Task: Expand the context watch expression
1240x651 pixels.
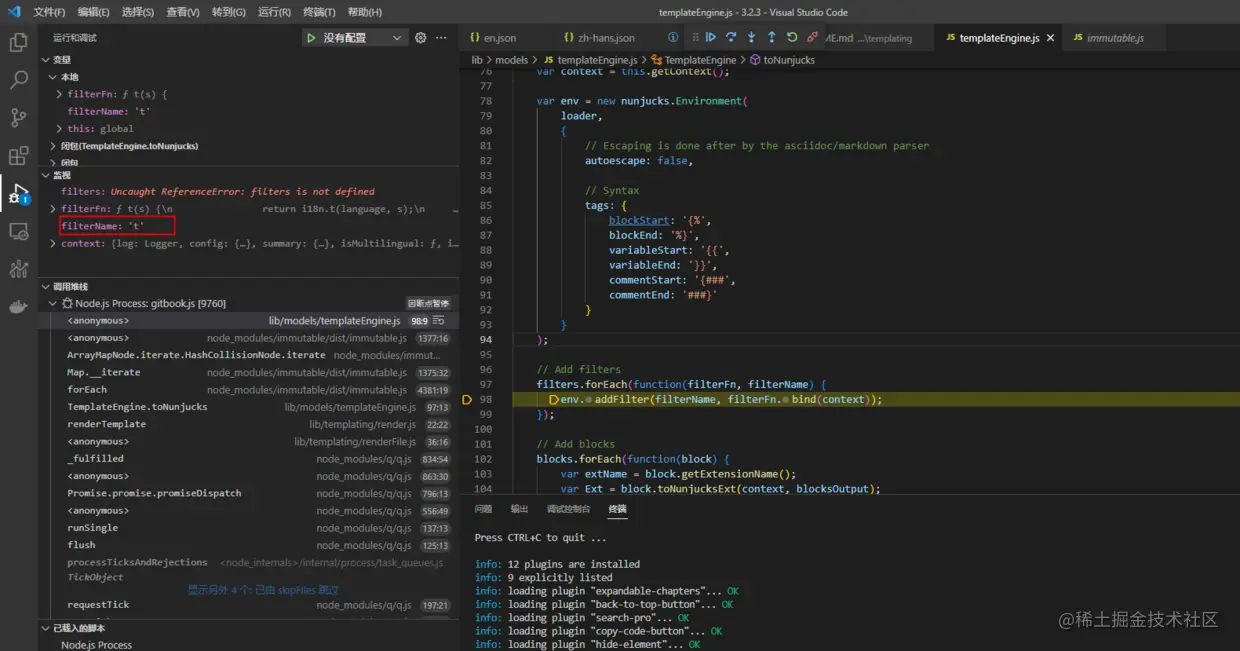Action: tap(52, 243)
